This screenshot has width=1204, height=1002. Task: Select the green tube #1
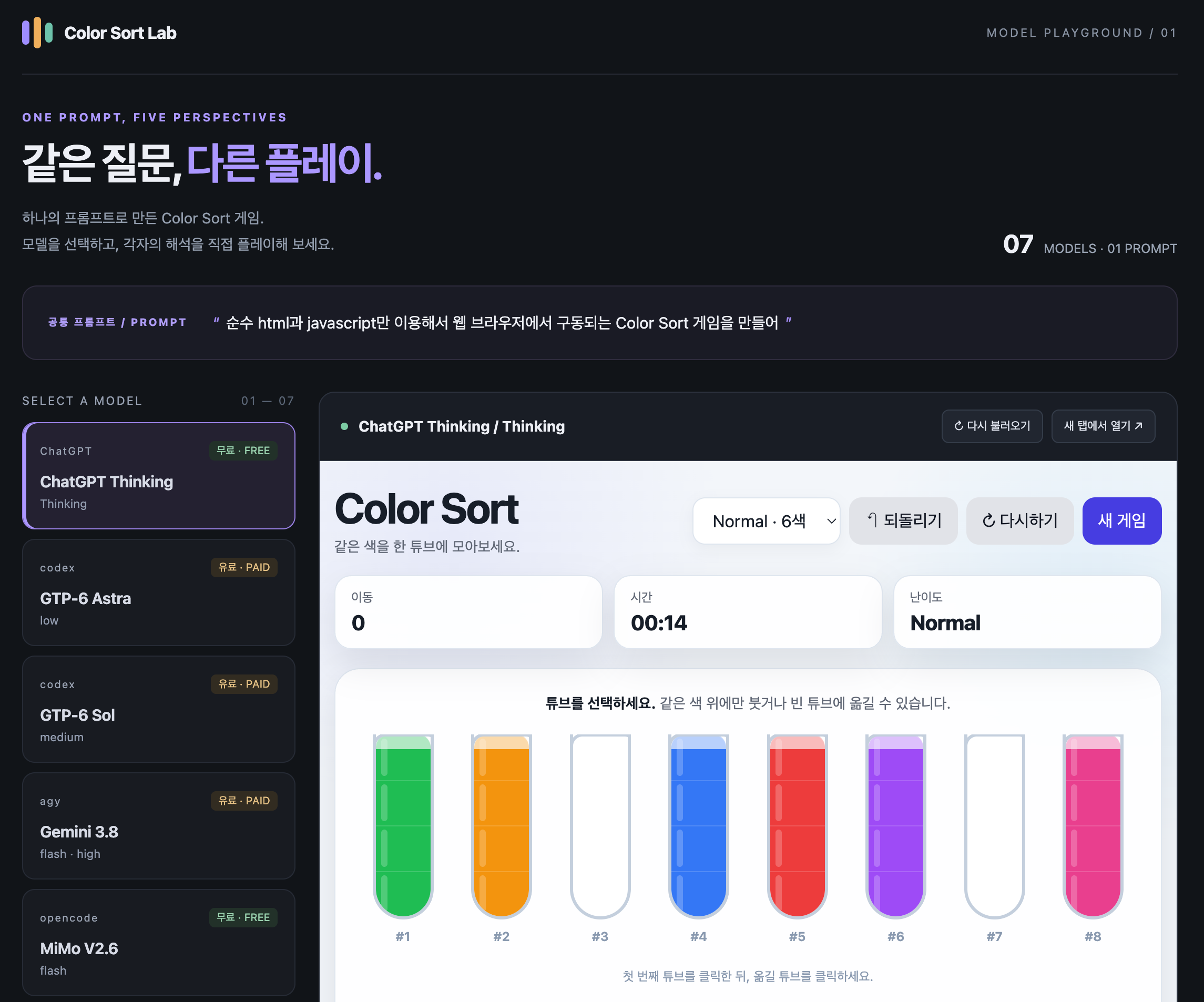(x=403, y=826)
